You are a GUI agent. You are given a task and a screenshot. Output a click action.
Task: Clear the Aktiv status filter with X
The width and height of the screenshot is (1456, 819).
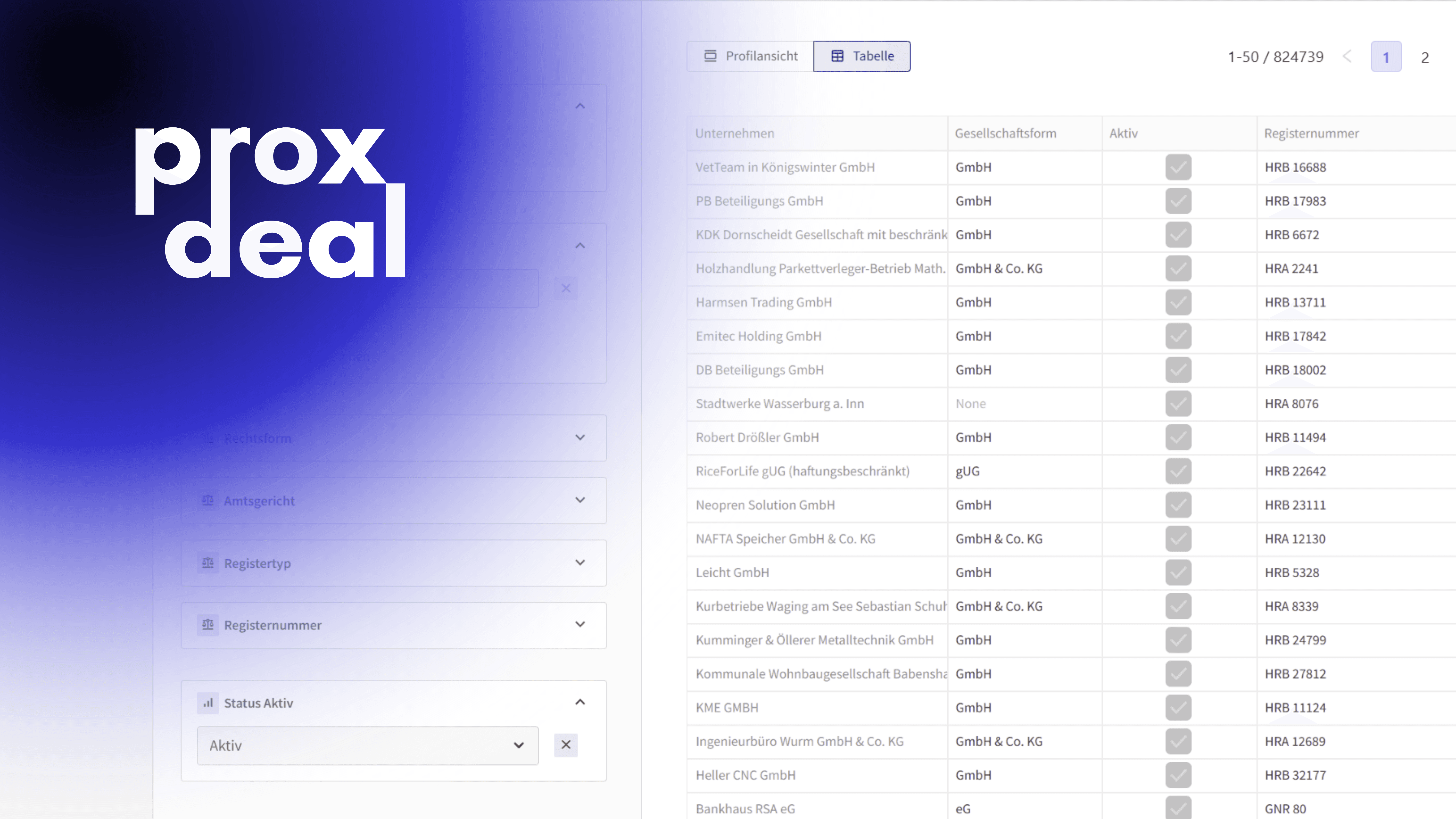(566, 745)
